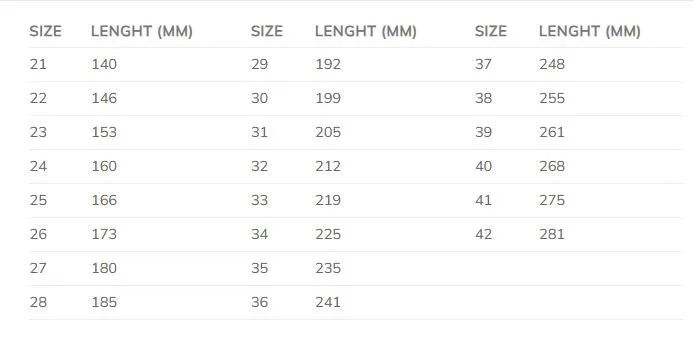Click the third LENGHT (MM) header
Viewport: 694px width, 362px height.
pyautogui.click(x=590, y=31)
